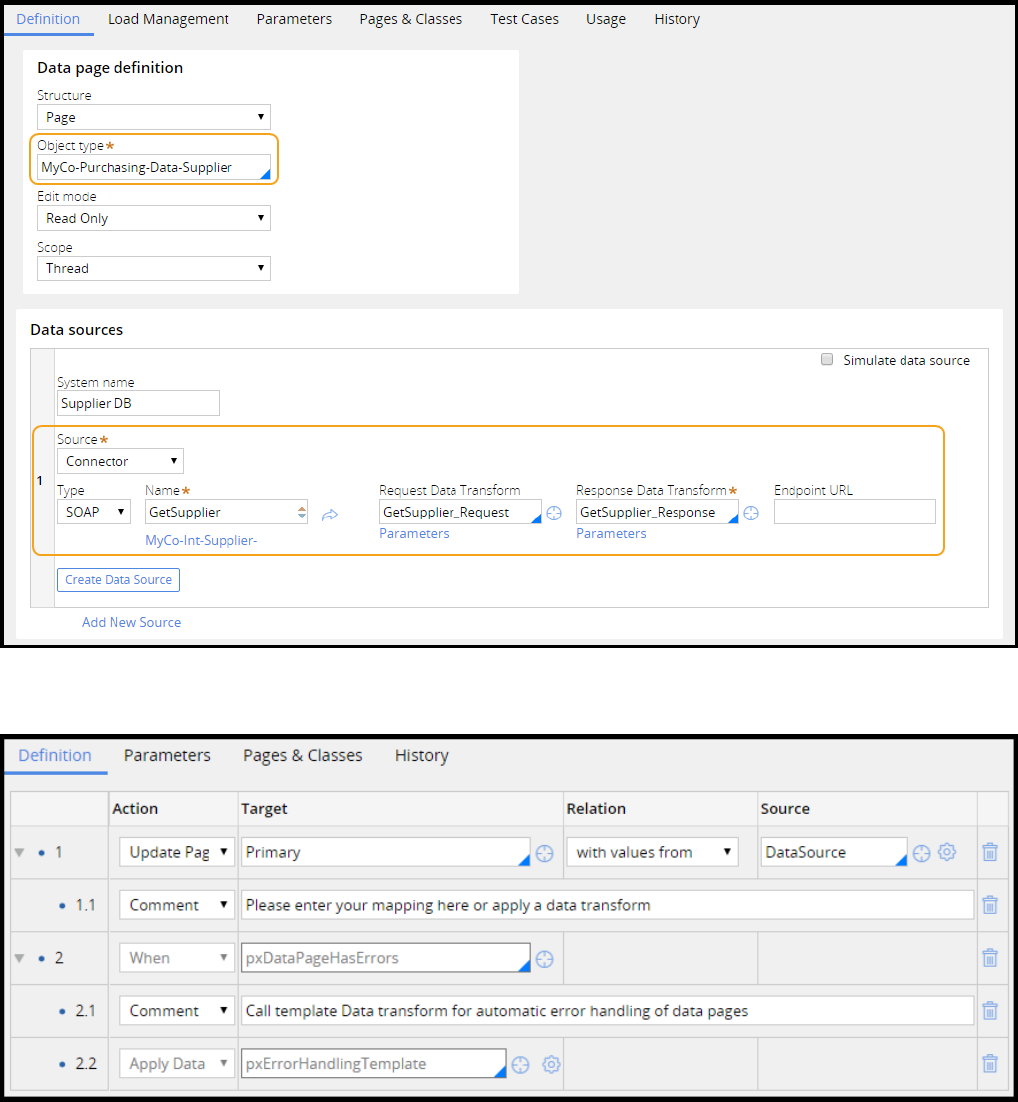The width and height of the screenshot is (1018, 1102).
Task: Expand the Source dropdown set to Connector
Action: pyautogui.click(x=120, y=461)
